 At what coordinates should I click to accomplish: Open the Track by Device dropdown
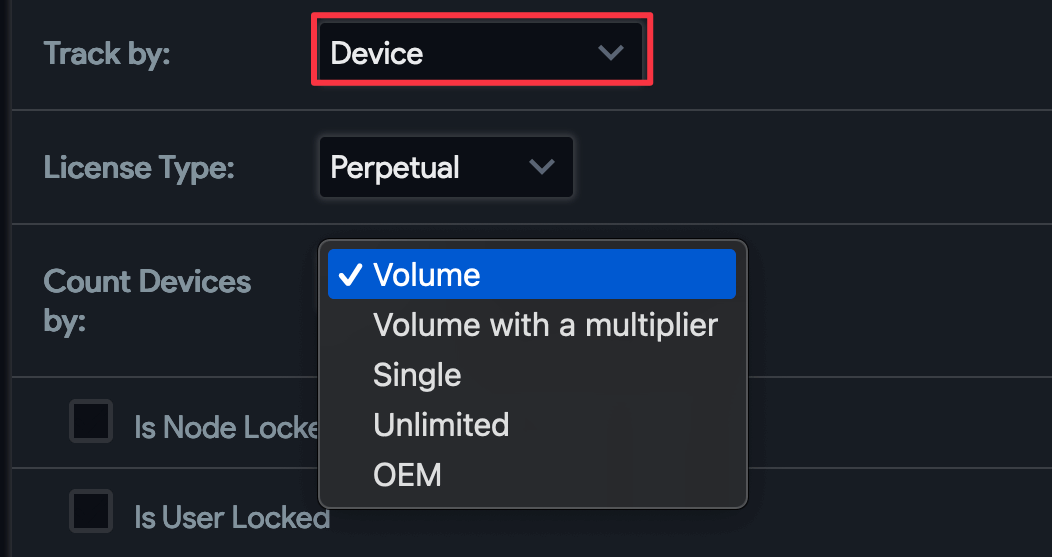pos(481,52)
